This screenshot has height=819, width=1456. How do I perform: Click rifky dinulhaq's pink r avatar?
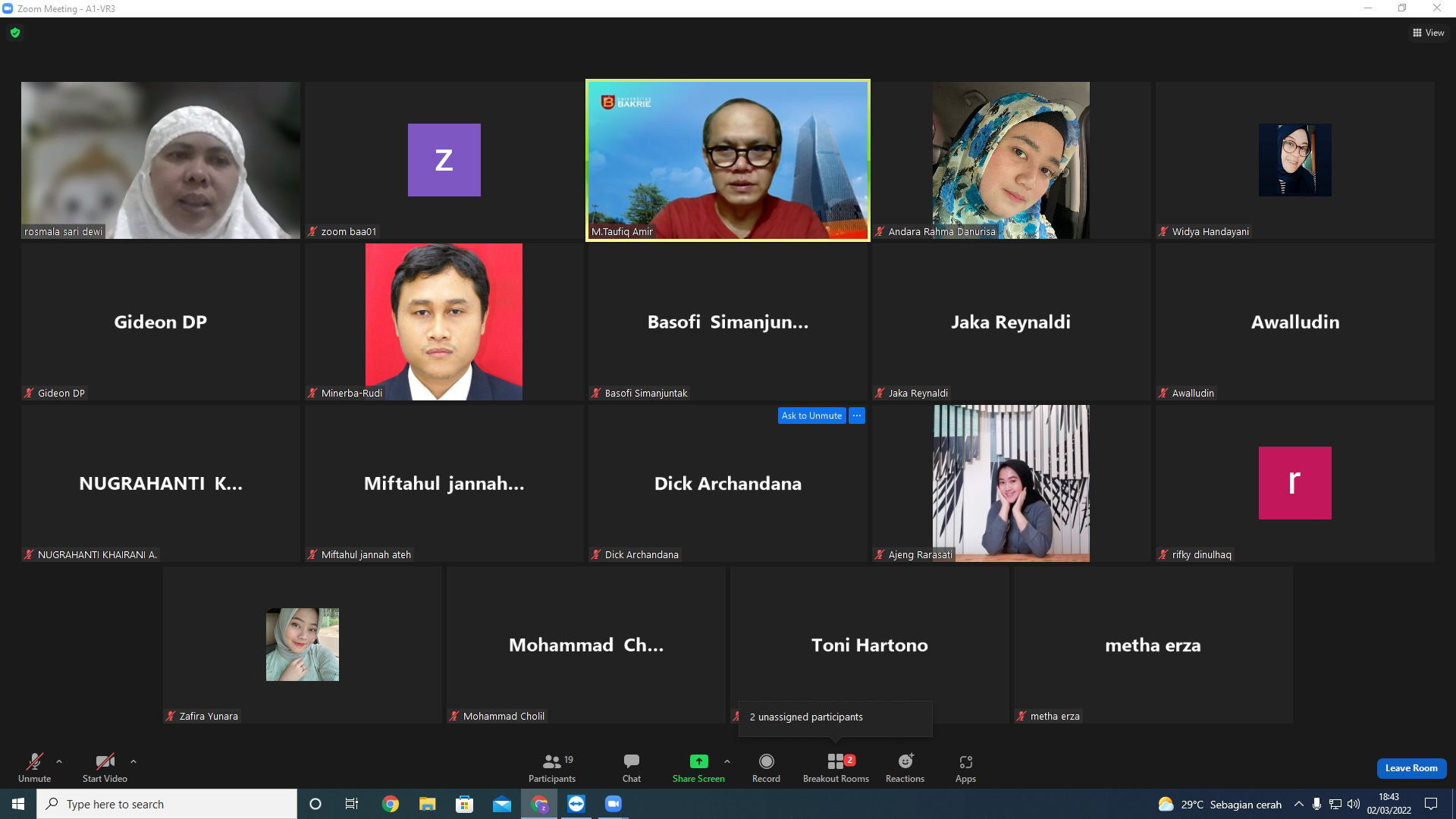point(1295,483)
